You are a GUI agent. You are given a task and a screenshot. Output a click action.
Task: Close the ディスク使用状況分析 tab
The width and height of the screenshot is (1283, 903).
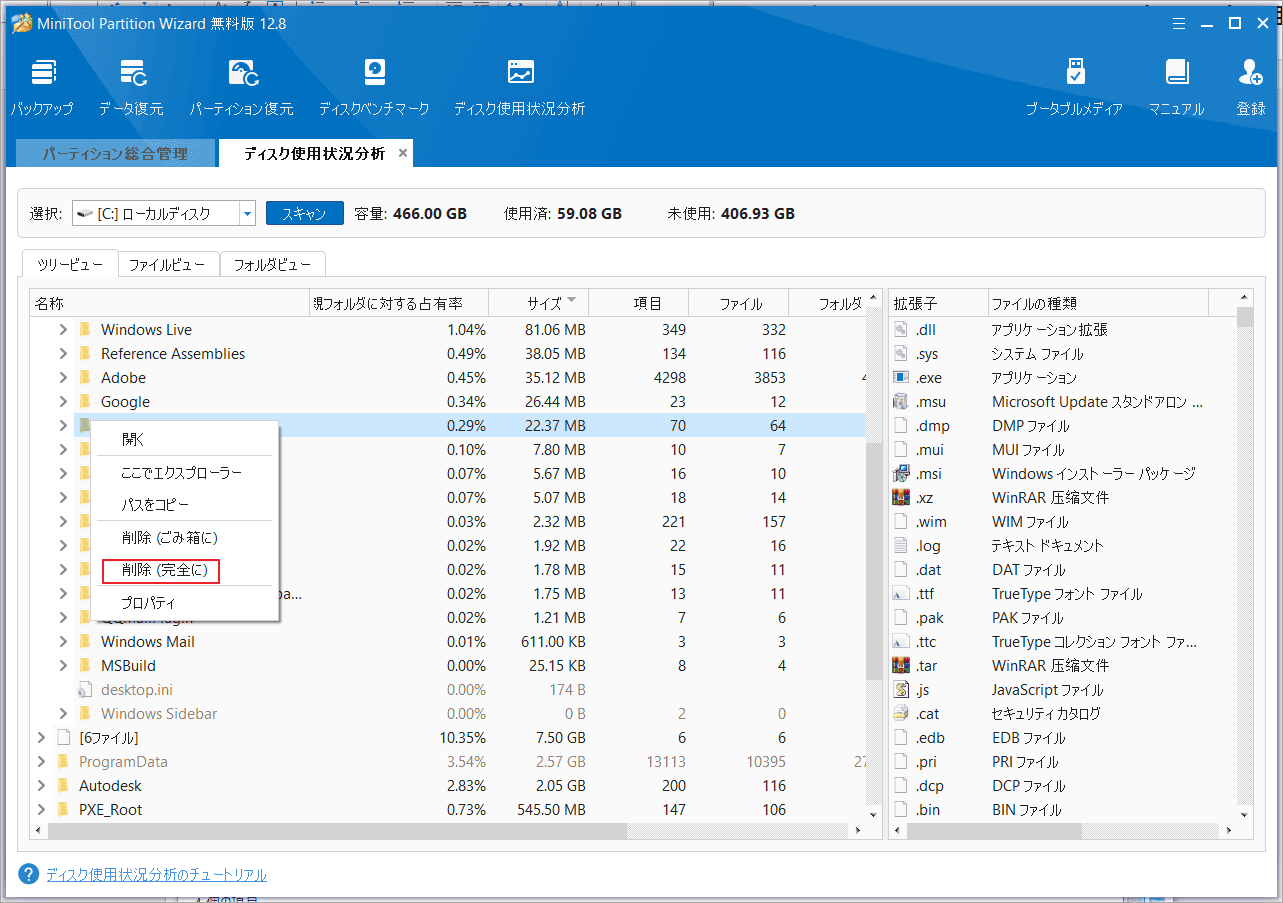pos(403,153)
